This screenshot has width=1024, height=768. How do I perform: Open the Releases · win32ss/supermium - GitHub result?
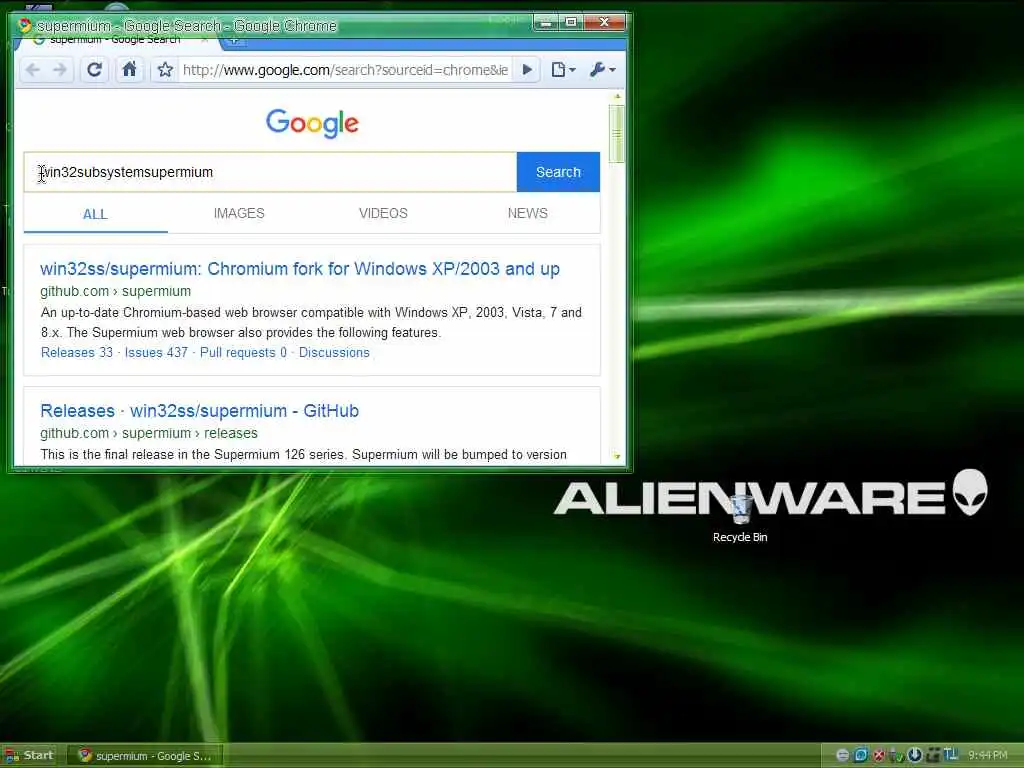click(x=199, y=411)
